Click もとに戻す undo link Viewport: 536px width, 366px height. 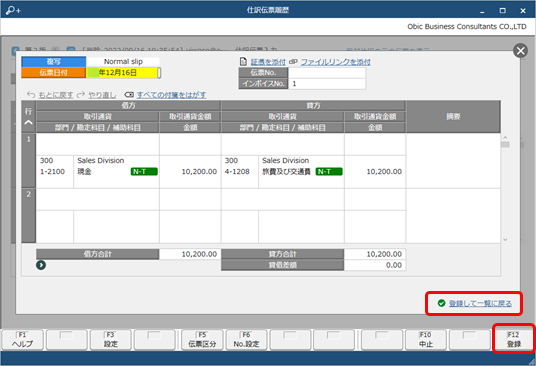tap(56, 95)
